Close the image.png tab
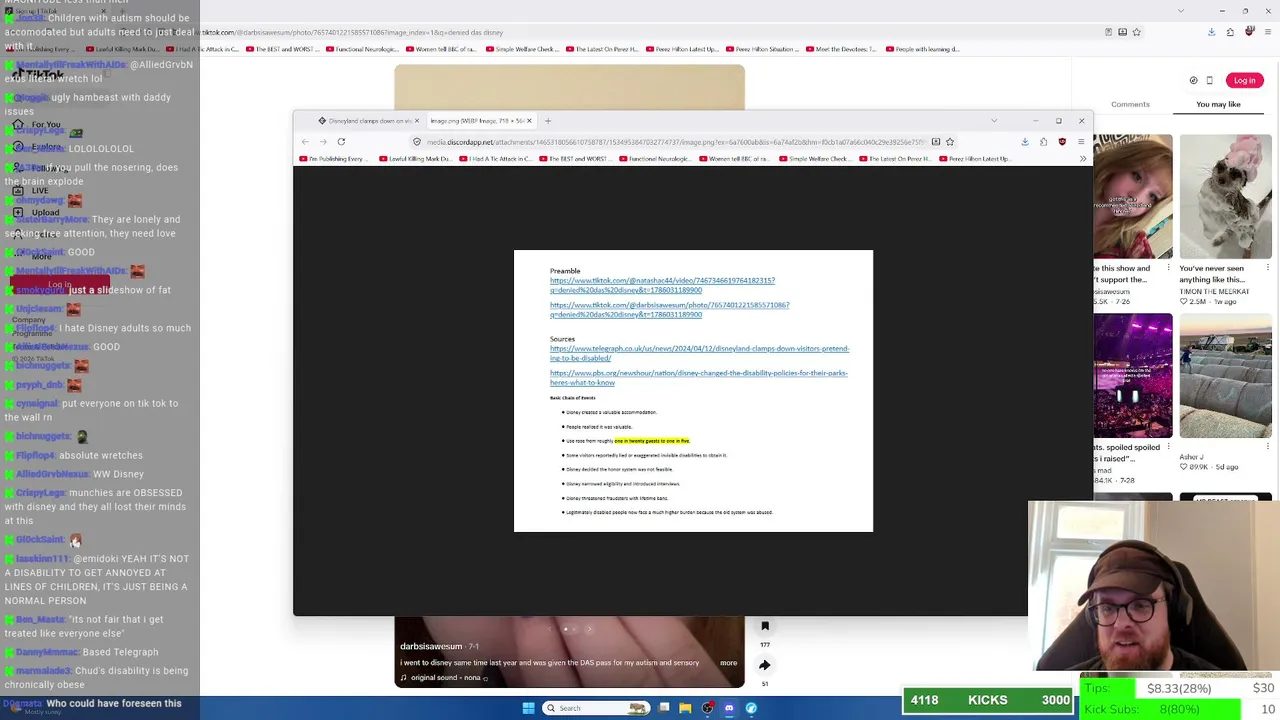Viewport: 1280px width, 720px height. (x=529, y=121)
